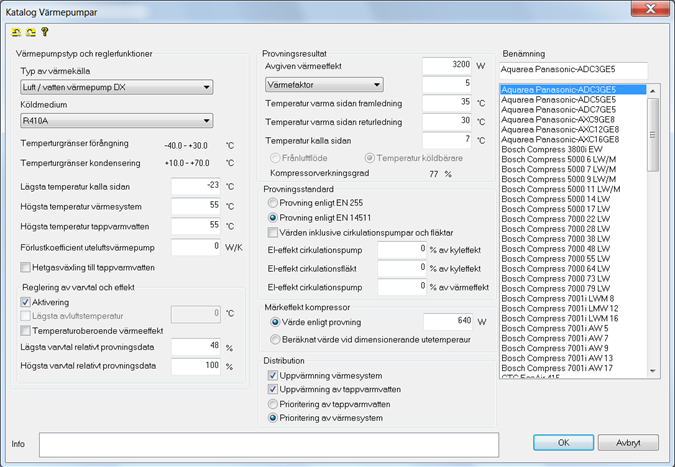This screenshot has width=675, height=467.
Task: Click Temperatur varma sidan framledning field
Action: (447, 103)
